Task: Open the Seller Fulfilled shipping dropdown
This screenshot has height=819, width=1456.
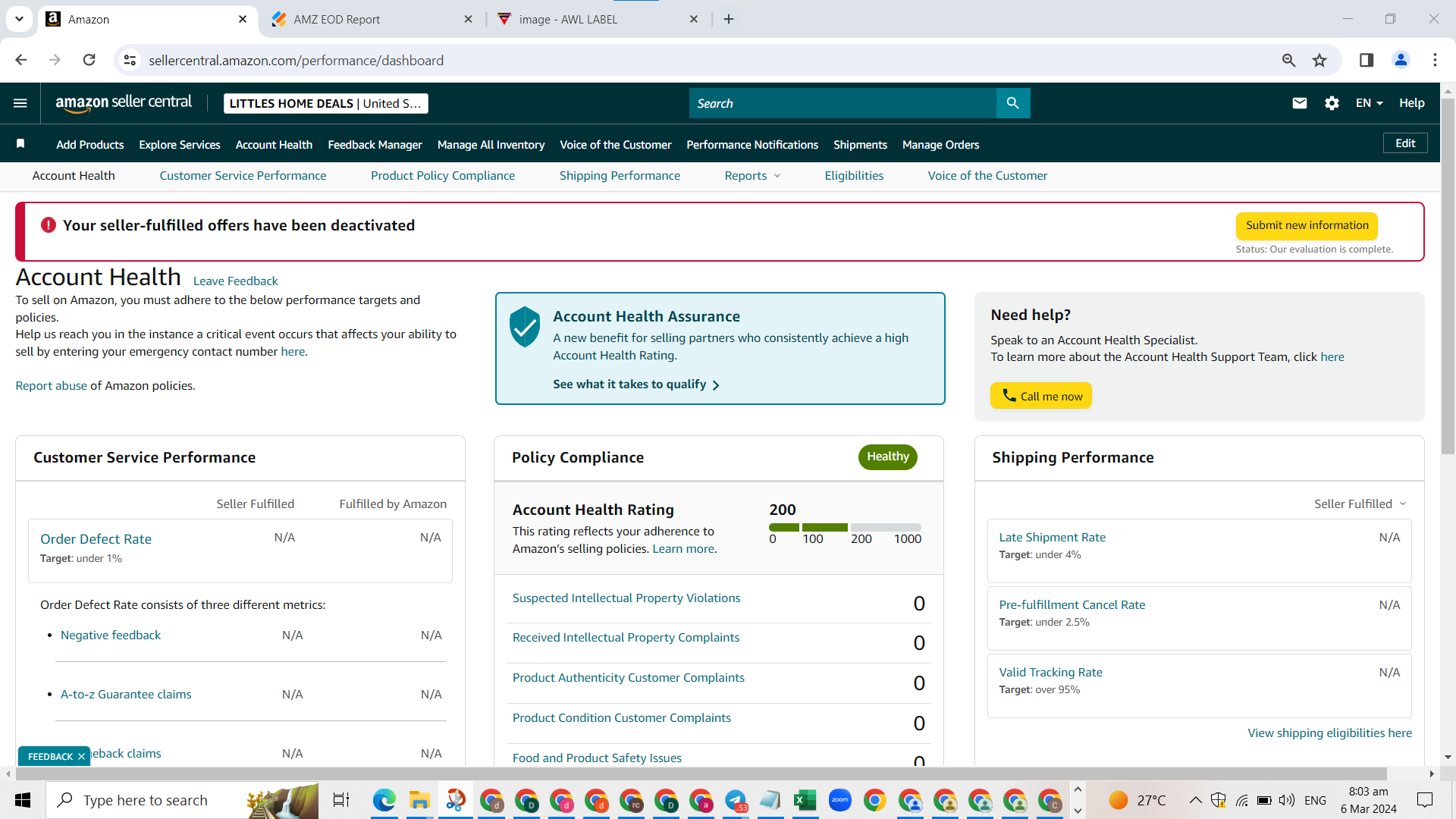Action: click(1360, 504)
